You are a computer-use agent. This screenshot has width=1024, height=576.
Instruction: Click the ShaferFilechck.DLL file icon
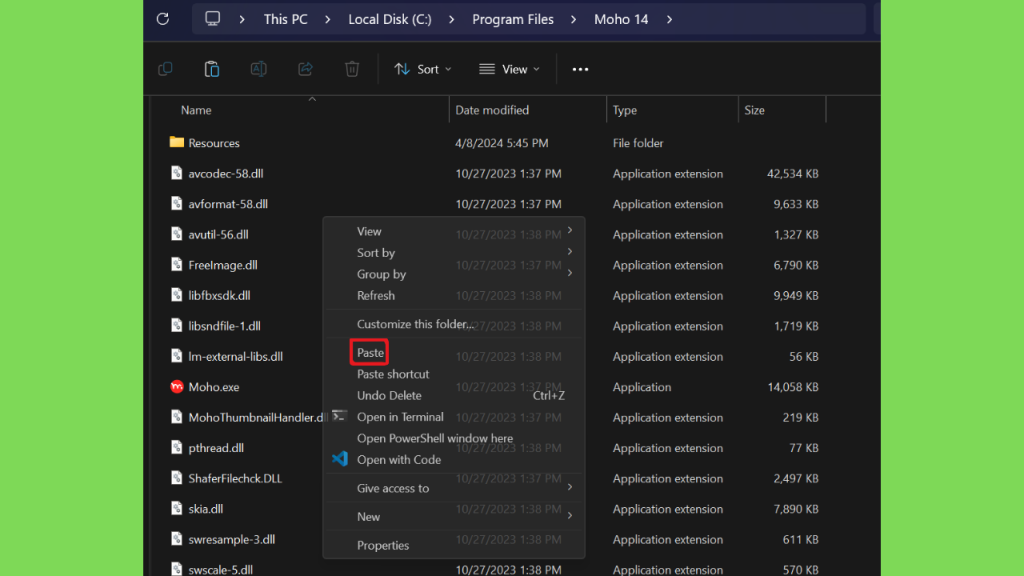(176, 478)
